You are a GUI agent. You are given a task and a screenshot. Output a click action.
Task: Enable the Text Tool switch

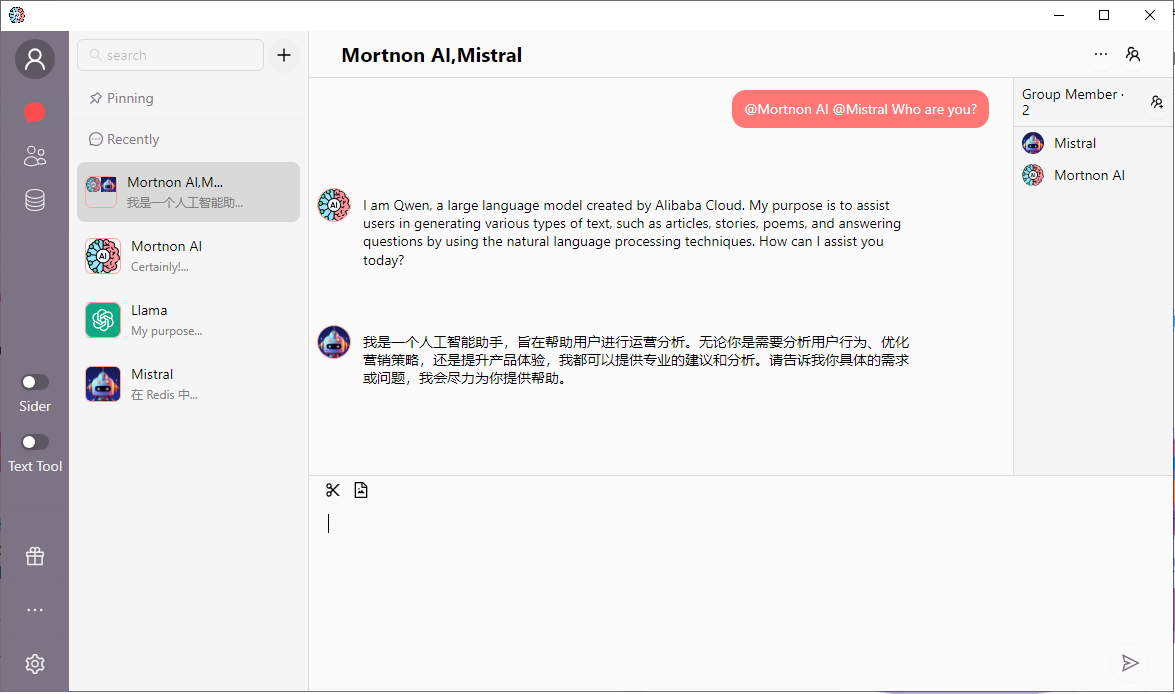click(35, 442)
